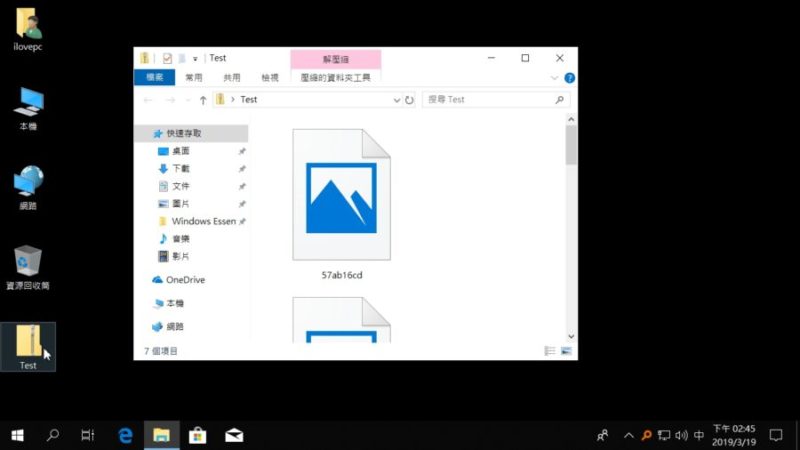Open the 壓縮的資料夾工具 ribbon tab
800x450 pixels.
[x=336, y=78]
